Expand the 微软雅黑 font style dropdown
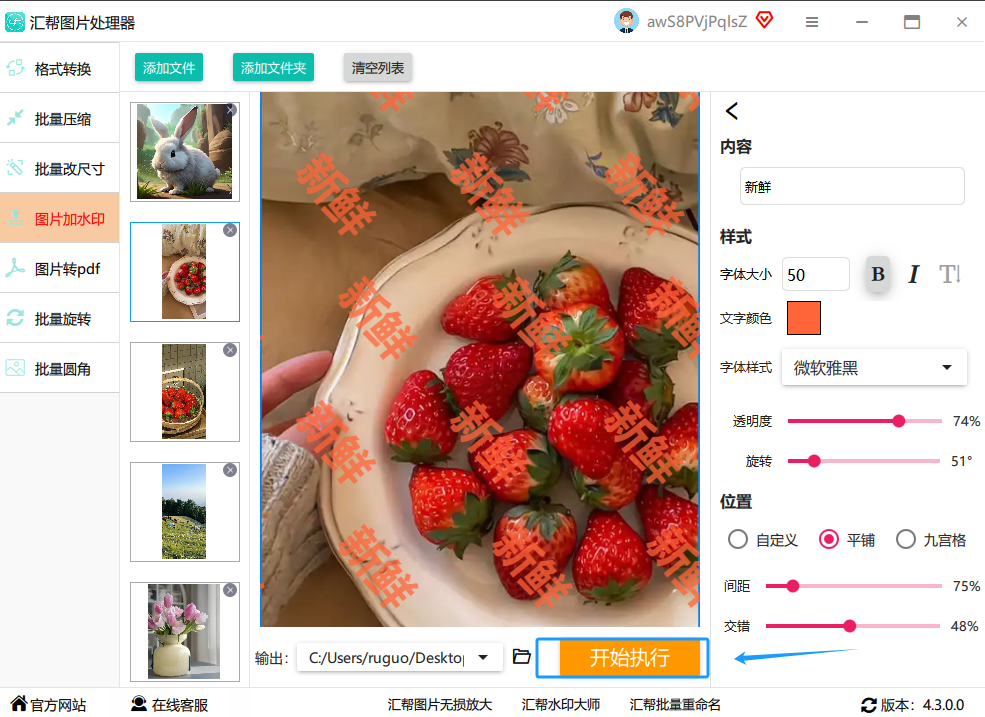985x717 pixels. 874,368
